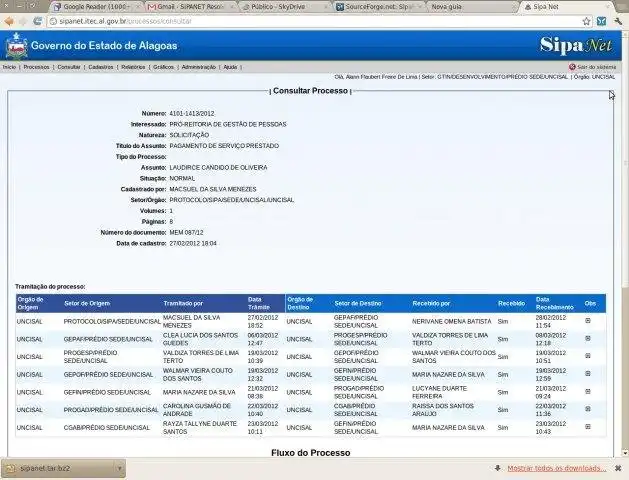The width and height of the screenshot is (629, 480).
Task: Open the Relatórios menu
Action: pyautogui.click(x=133, y=67)
